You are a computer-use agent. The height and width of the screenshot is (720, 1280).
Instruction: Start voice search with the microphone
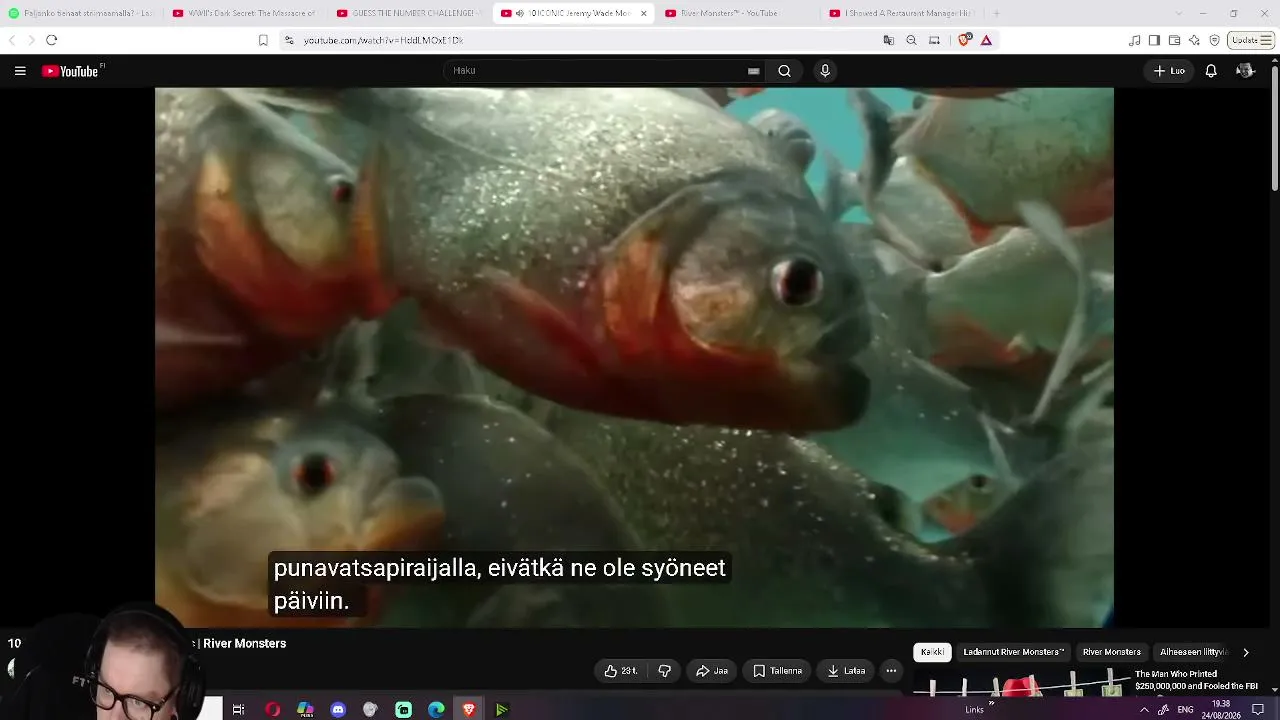point(825,71)
